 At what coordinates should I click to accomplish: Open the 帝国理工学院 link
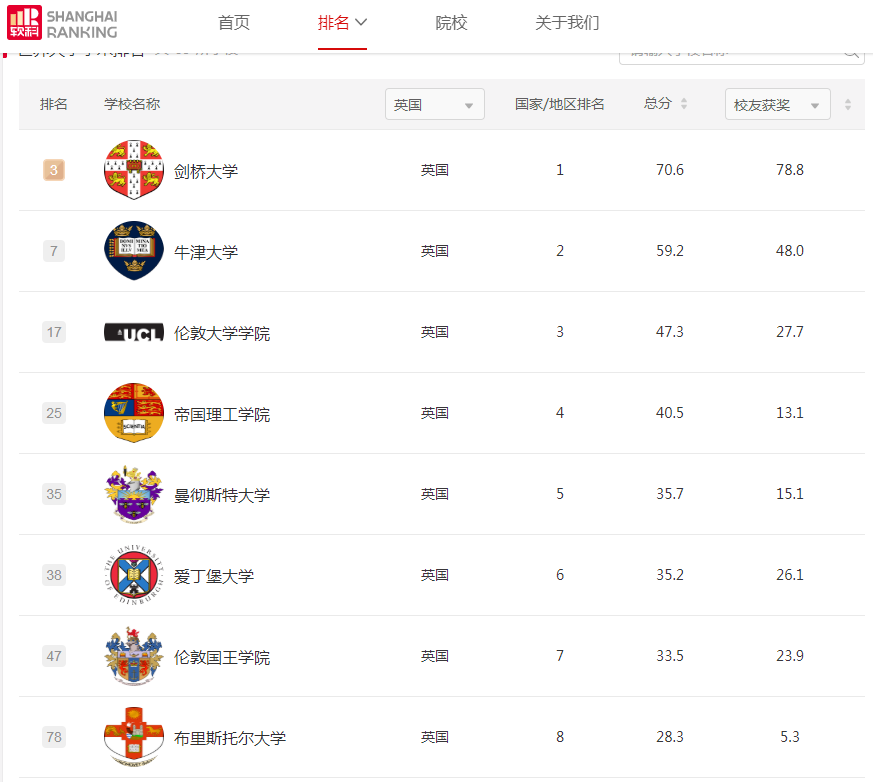tap(222, 414)
